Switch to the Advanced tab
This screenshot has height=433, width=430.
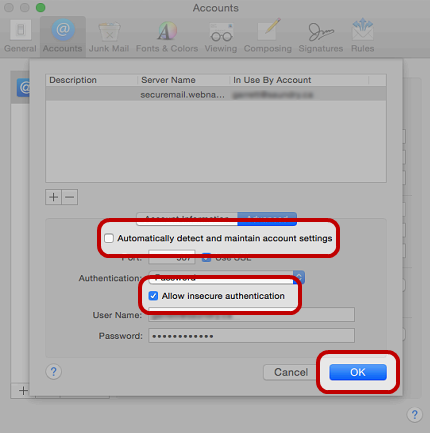click(x=267, y=218)
